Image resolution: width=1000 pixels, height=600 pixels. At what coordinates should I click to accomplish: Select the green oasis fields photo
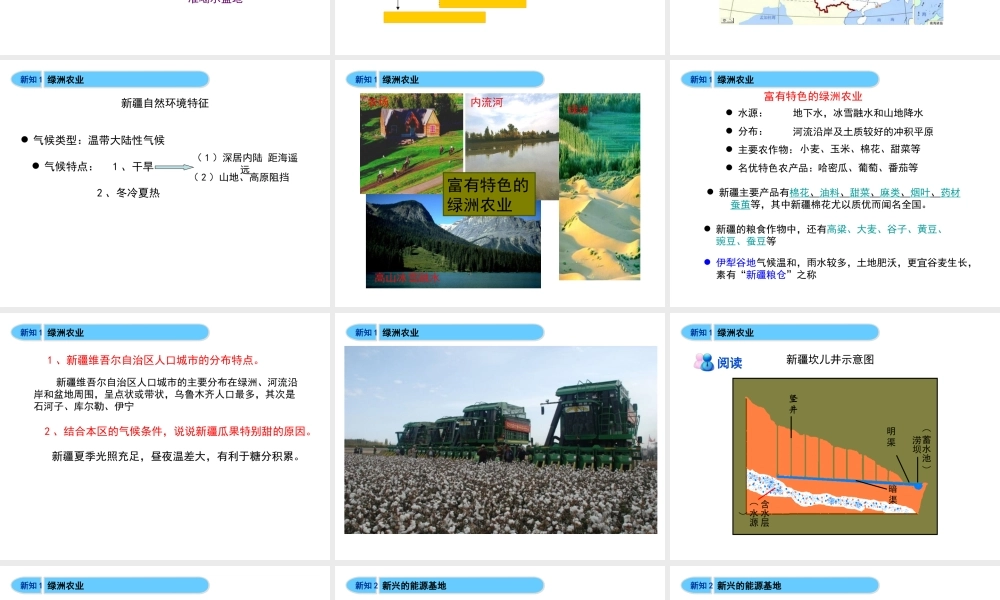pyautogui.click(x=599, y=135)
